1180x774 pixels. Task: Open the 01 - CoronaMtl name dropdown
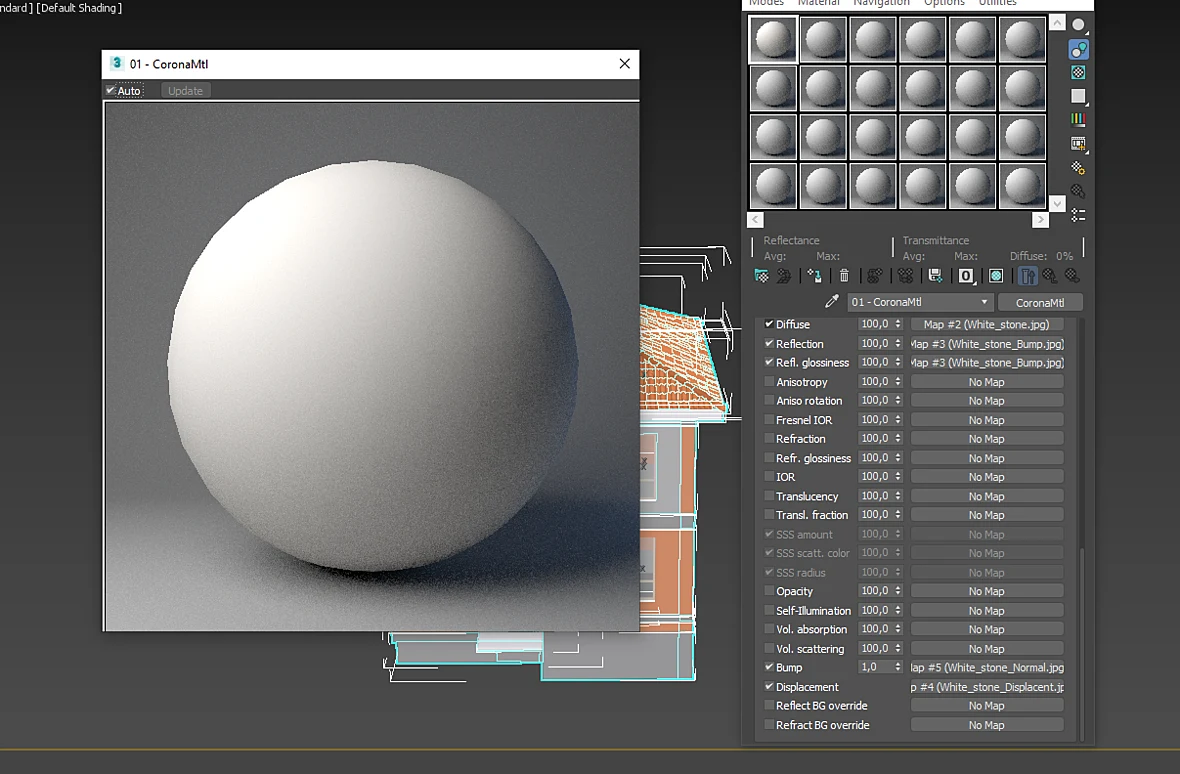coord(920,302)
